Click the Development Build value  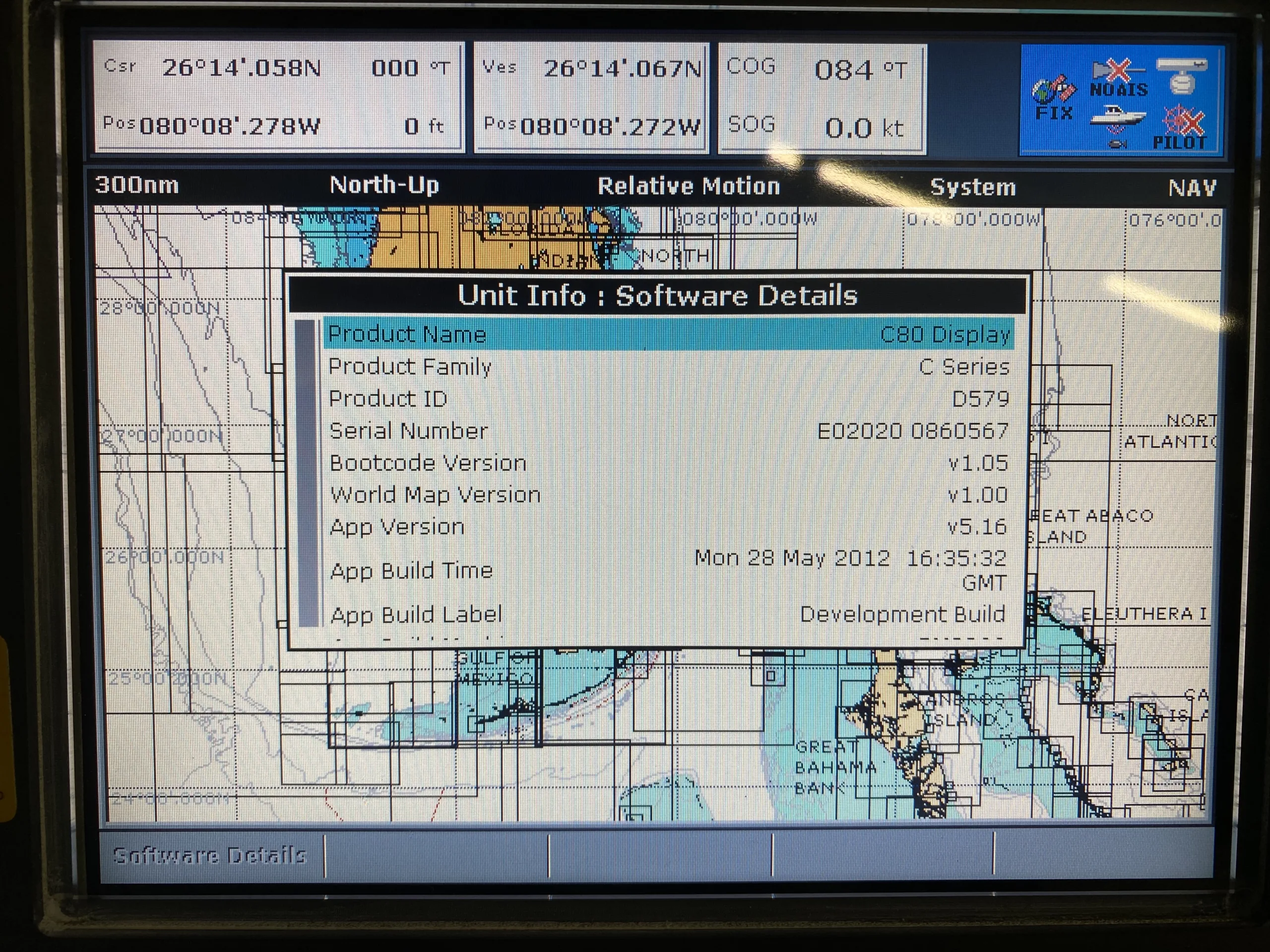tap(902, 614)
